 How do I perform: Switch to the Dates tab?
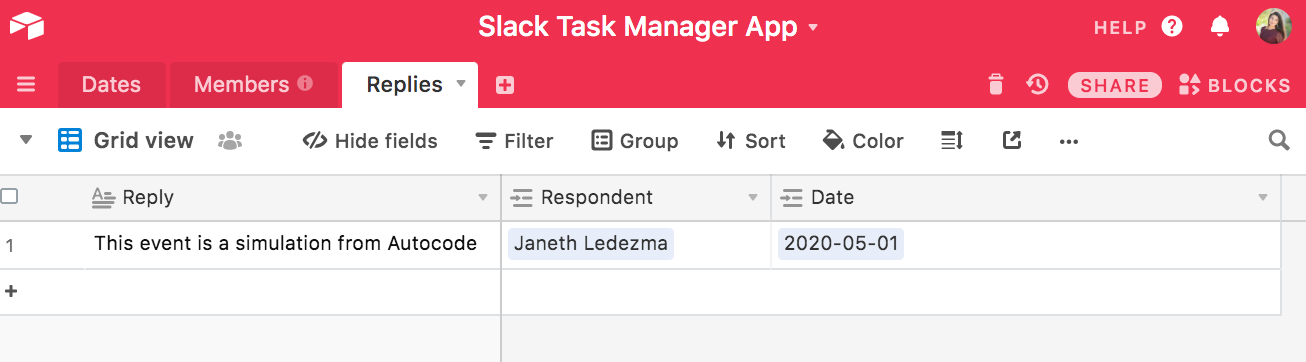[x=111, y=85]
